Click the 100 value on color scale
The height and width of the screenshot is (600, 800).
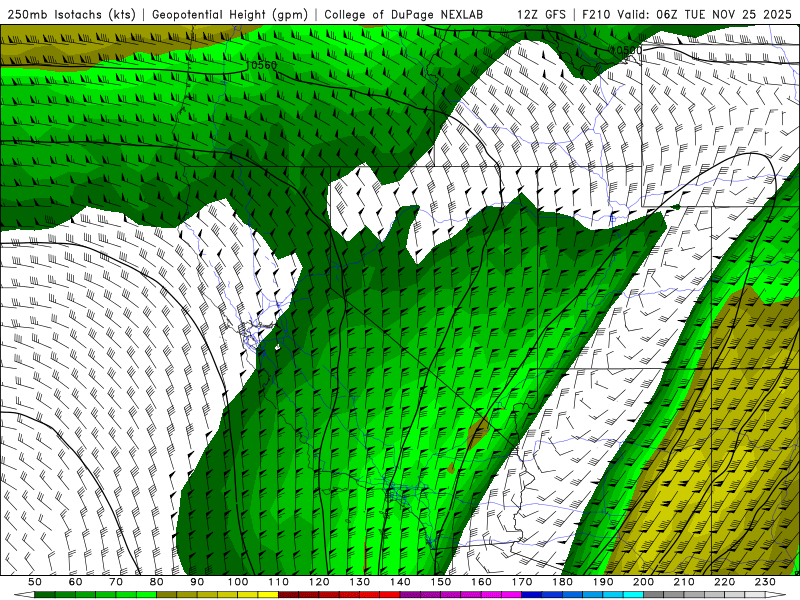pos(238,582)
